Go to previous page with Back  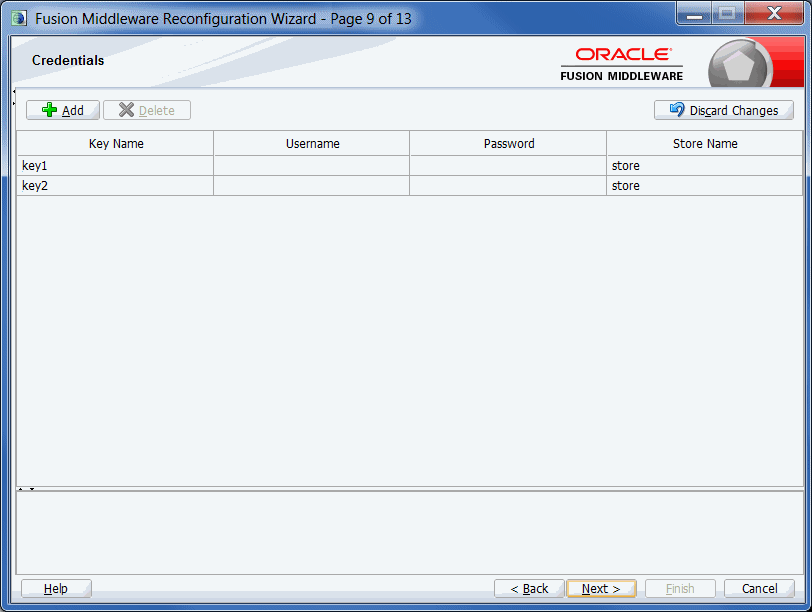(529, 589)
